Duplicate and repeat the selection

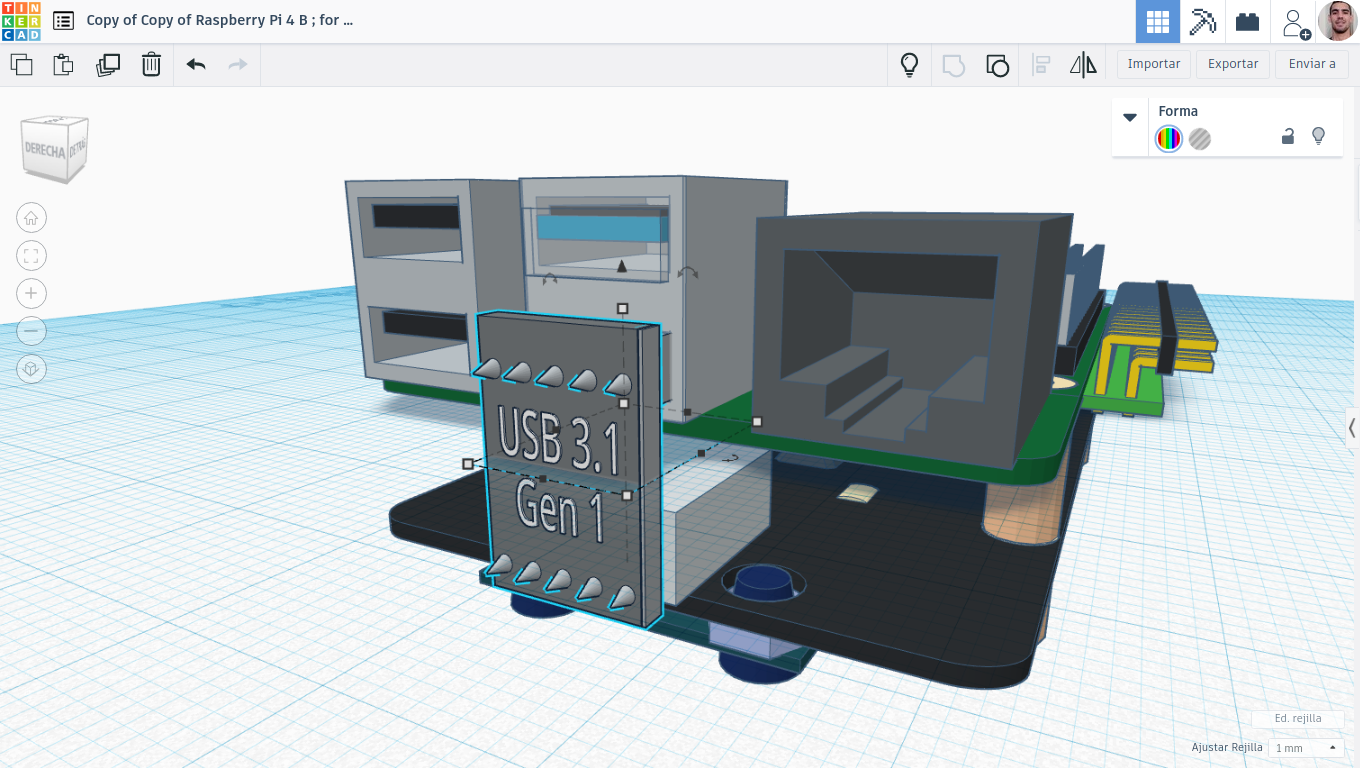pos(108,65)
